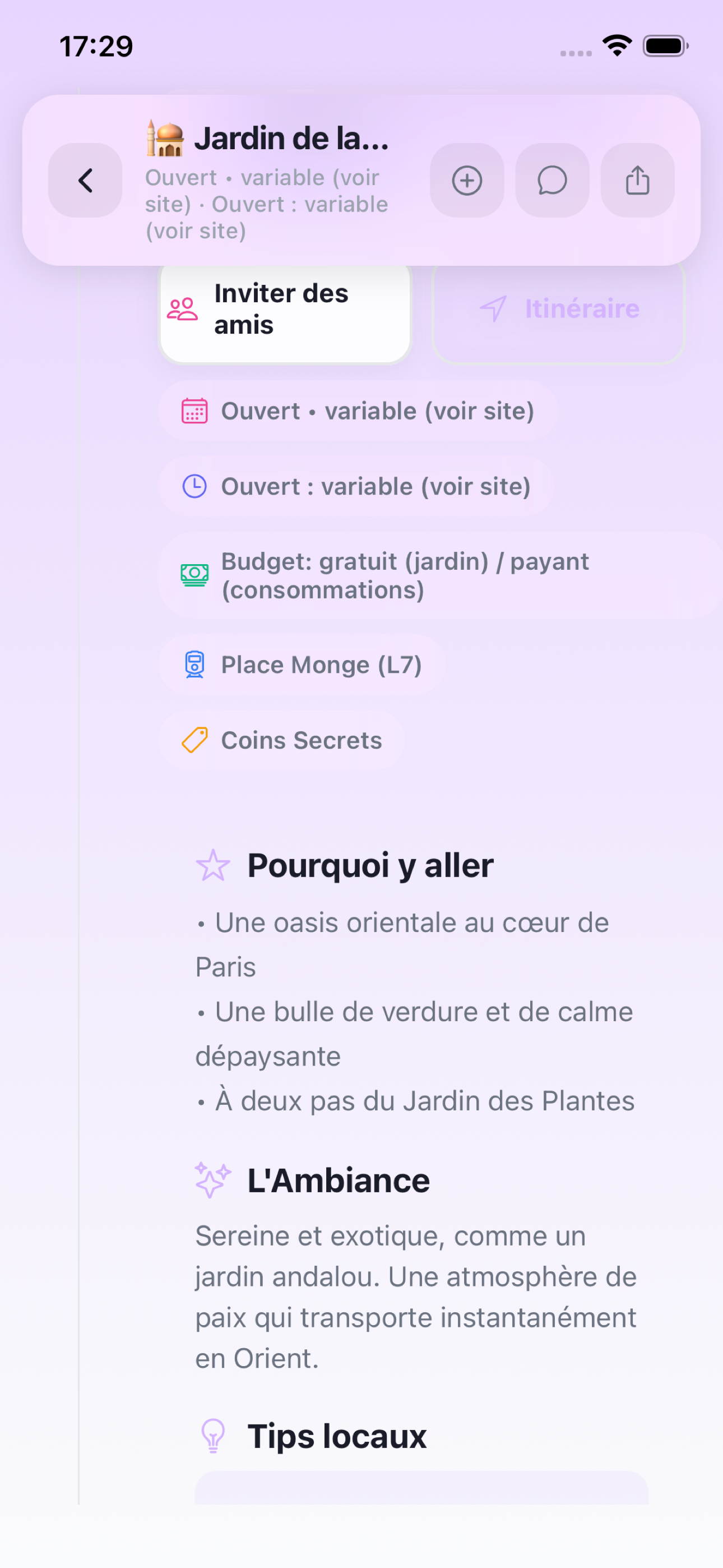
Task: Tap the share icon in header
Action: point(637,180)
